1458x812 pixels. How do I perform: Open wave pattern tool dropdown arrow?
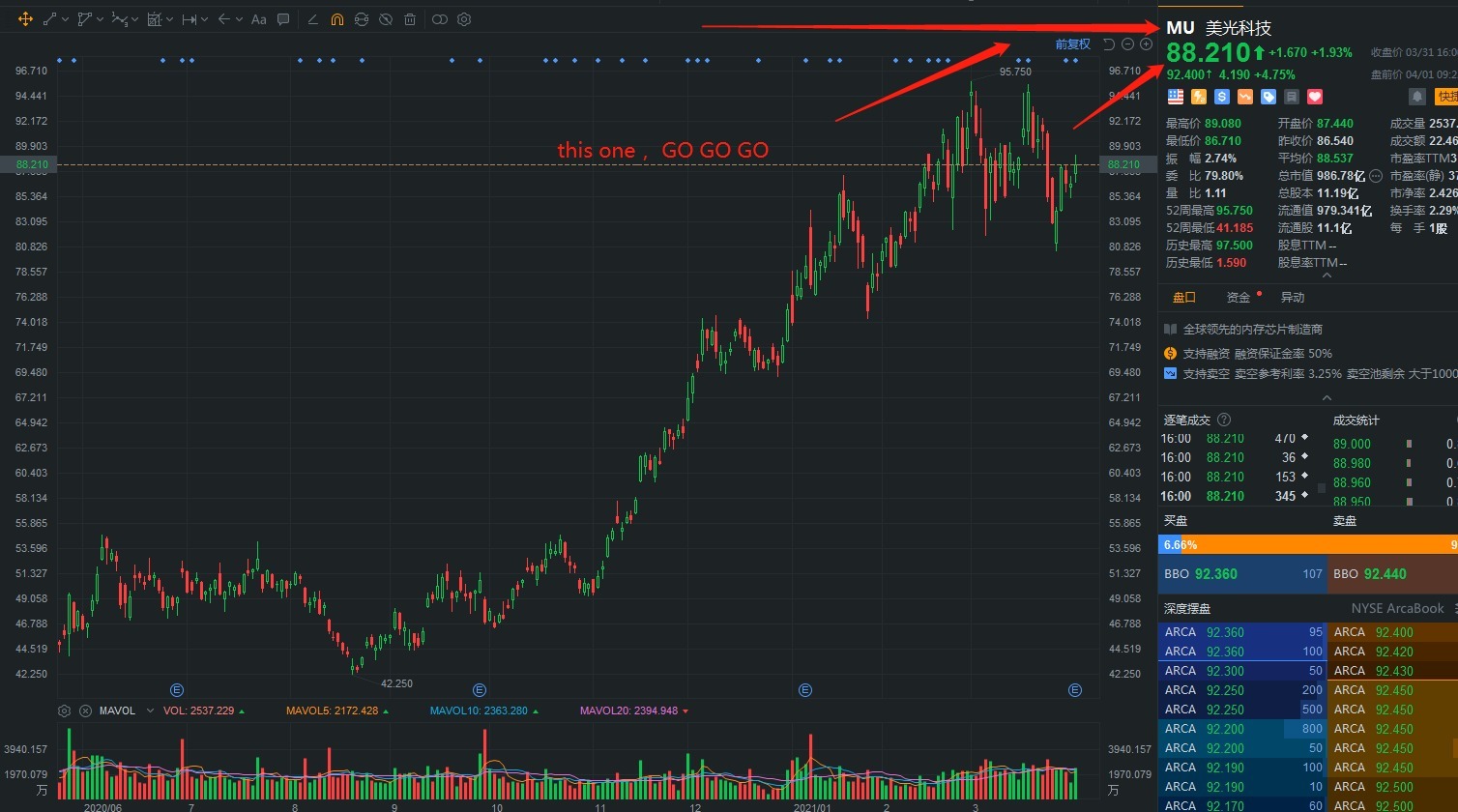click(134, 20)
